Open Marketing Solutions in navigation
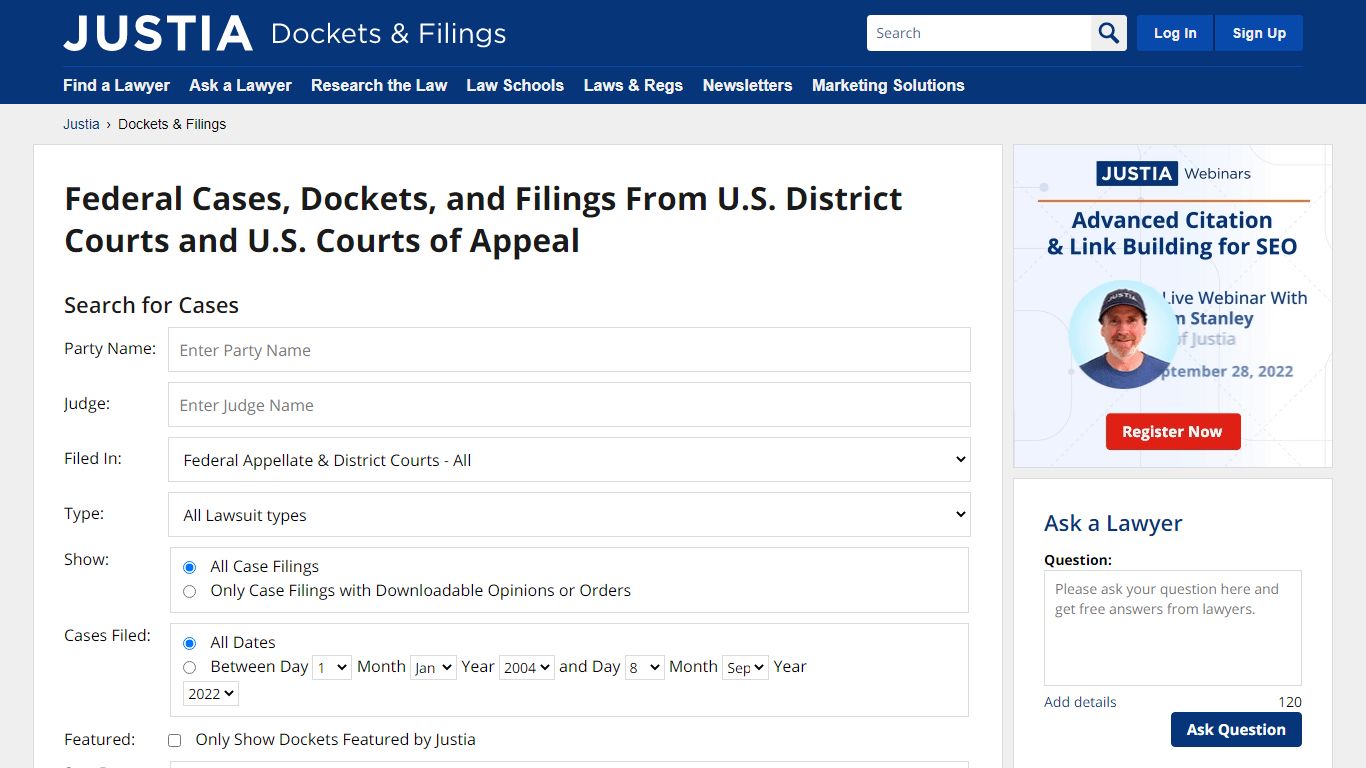This screenshot has width=1366, height=768. 888,85
